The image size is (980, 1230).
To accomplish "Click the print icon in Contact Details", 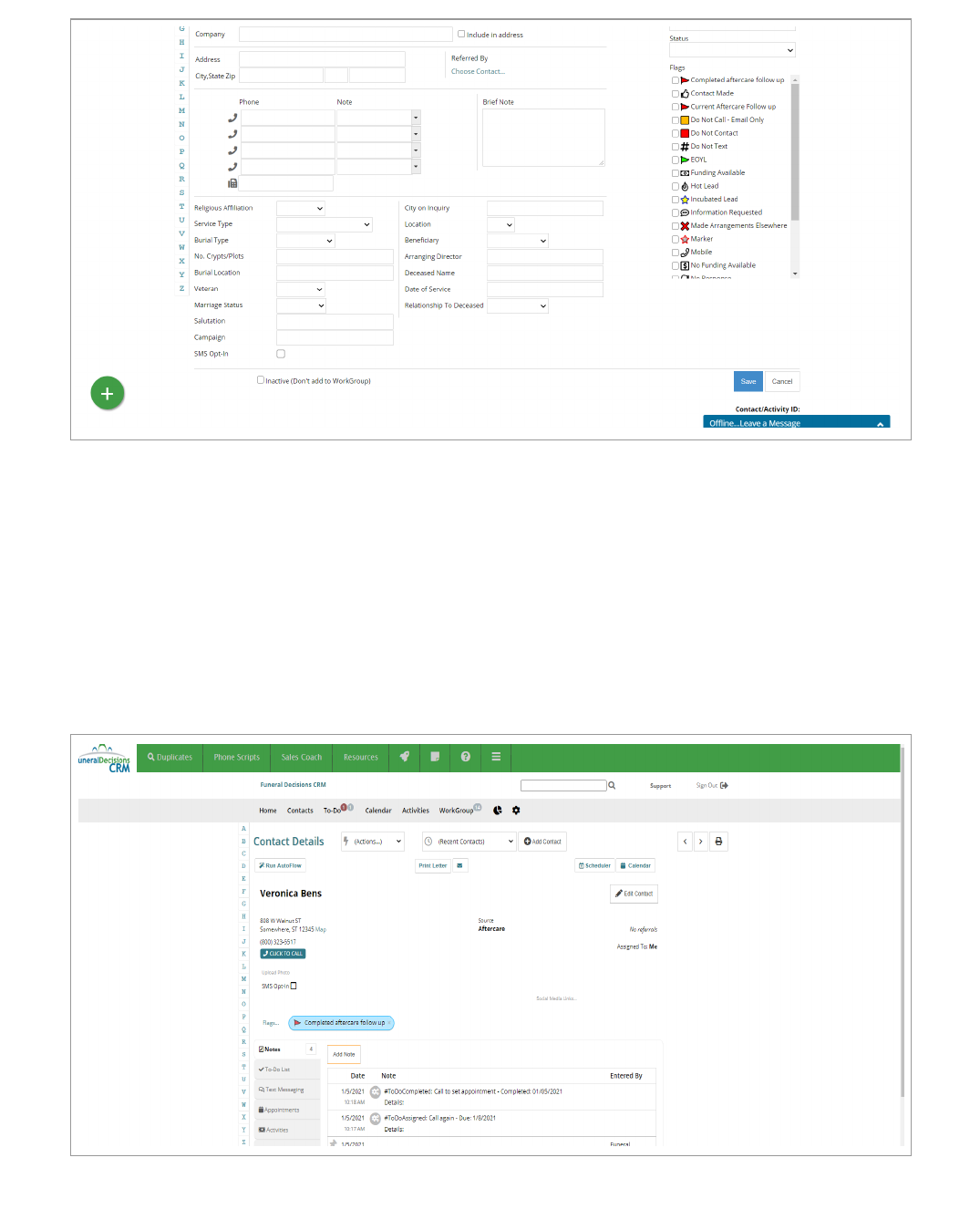I will tap(718, 842).
